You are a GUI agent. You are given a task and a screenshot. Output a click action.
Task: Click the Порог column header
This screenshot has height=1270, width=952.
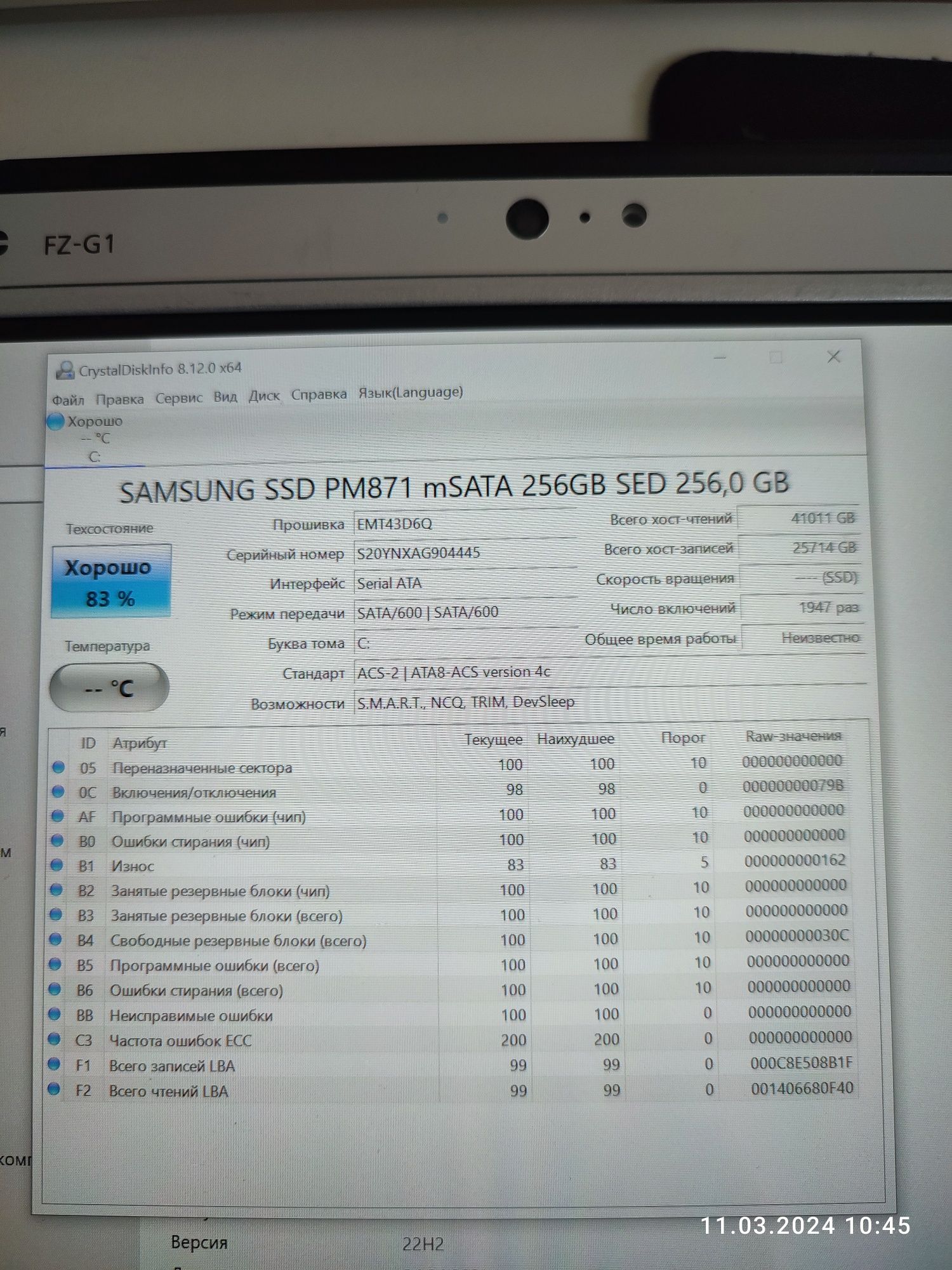(x=683, y=738)
